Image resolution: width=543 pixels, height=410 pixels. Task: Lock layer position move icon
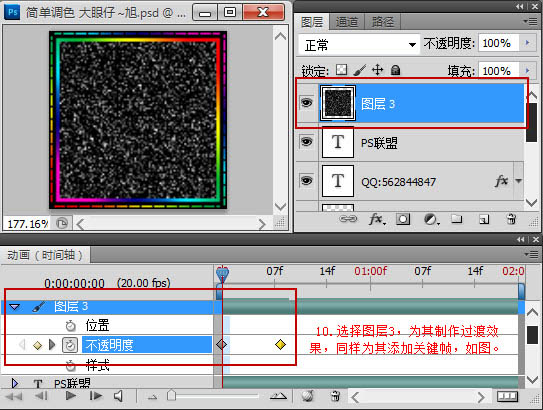[377, 70]
